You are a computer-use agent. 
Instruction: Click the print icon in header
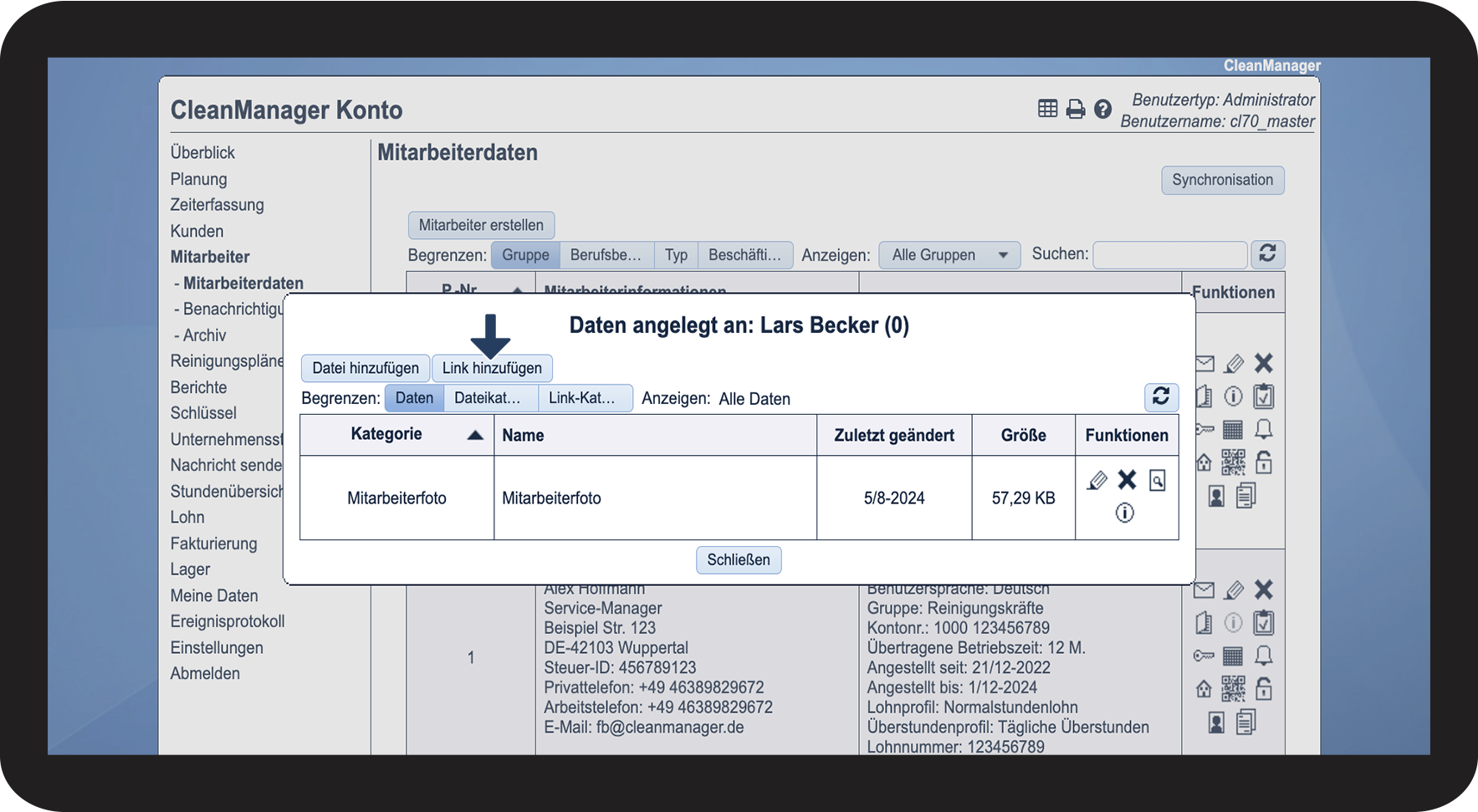pyautogui.click(x=1076, y=109)
